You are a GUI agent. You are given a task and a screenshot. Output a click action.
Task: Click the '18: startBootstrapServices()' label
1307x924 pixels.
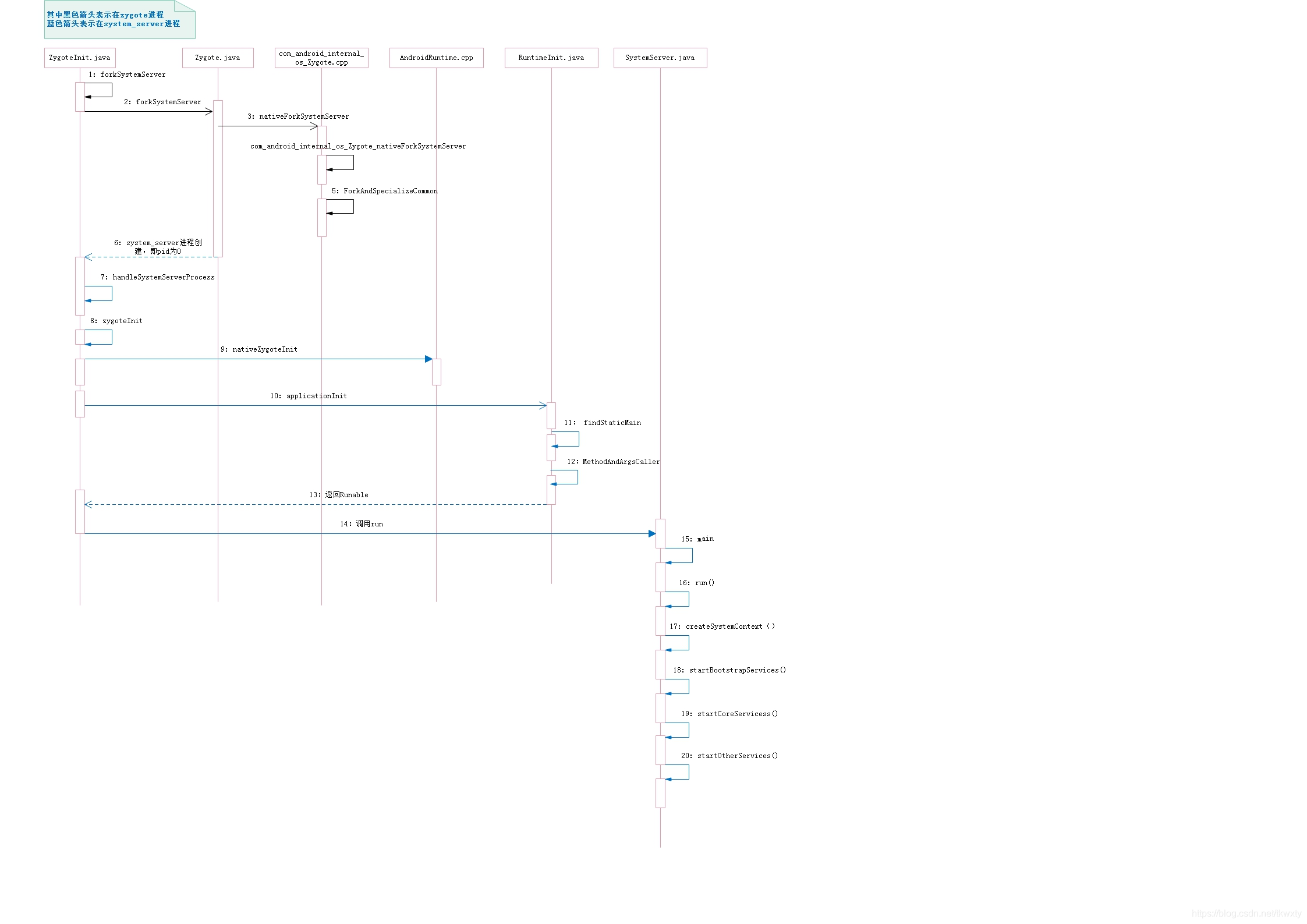729,670
